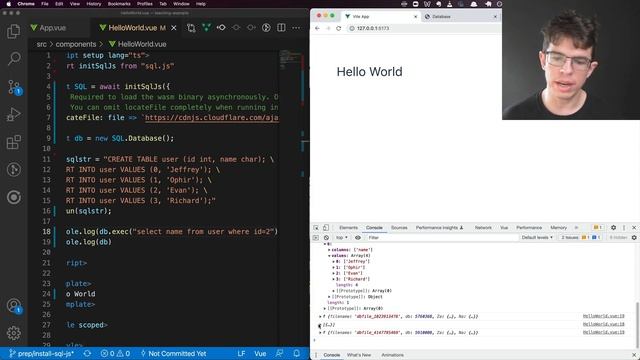The width and height of the screenshot is (640, 360).
Task: Collapse the 'values: Array(4)' node
Action: [x=329, y=256]
